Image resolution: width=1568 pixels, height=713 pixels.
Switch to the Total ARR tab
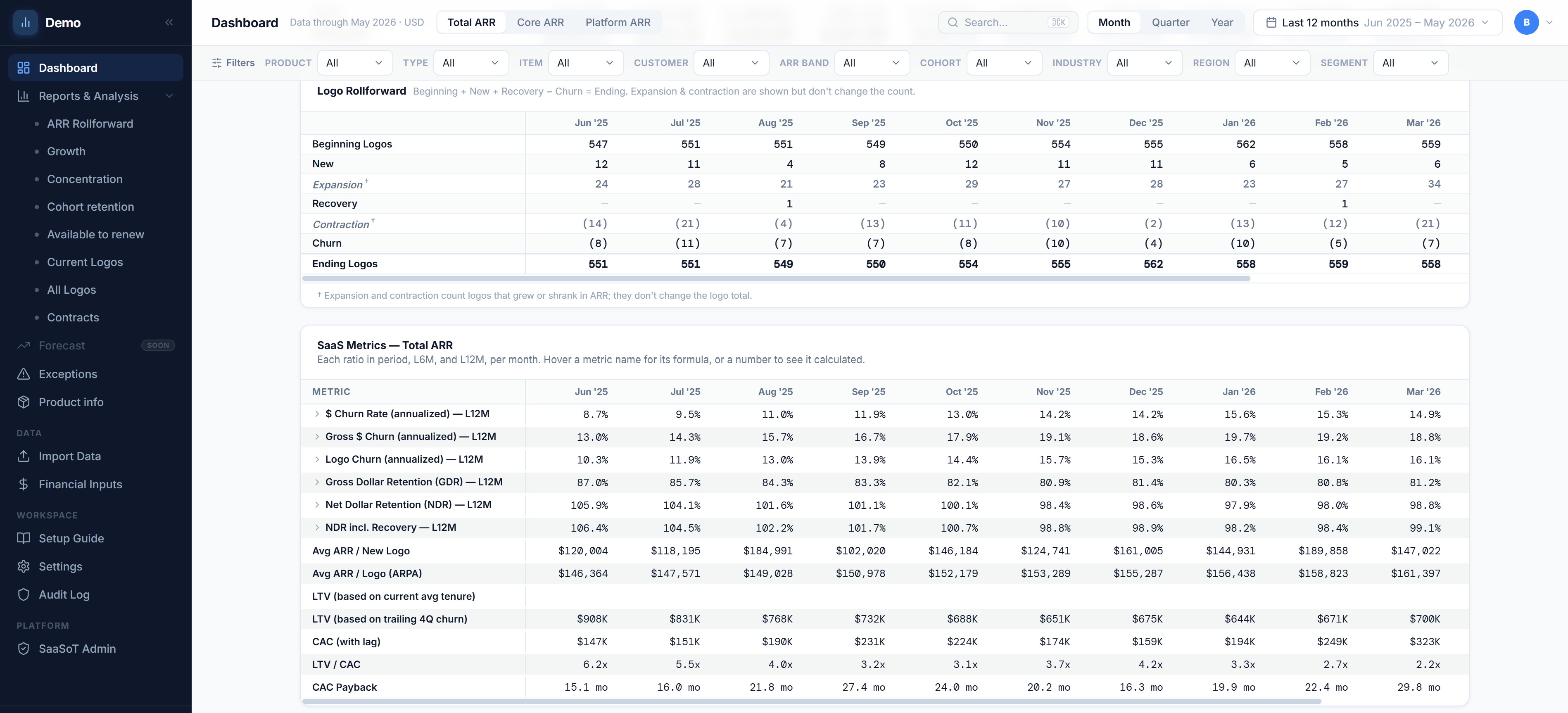pyautogui.click(x=471, y=23)
